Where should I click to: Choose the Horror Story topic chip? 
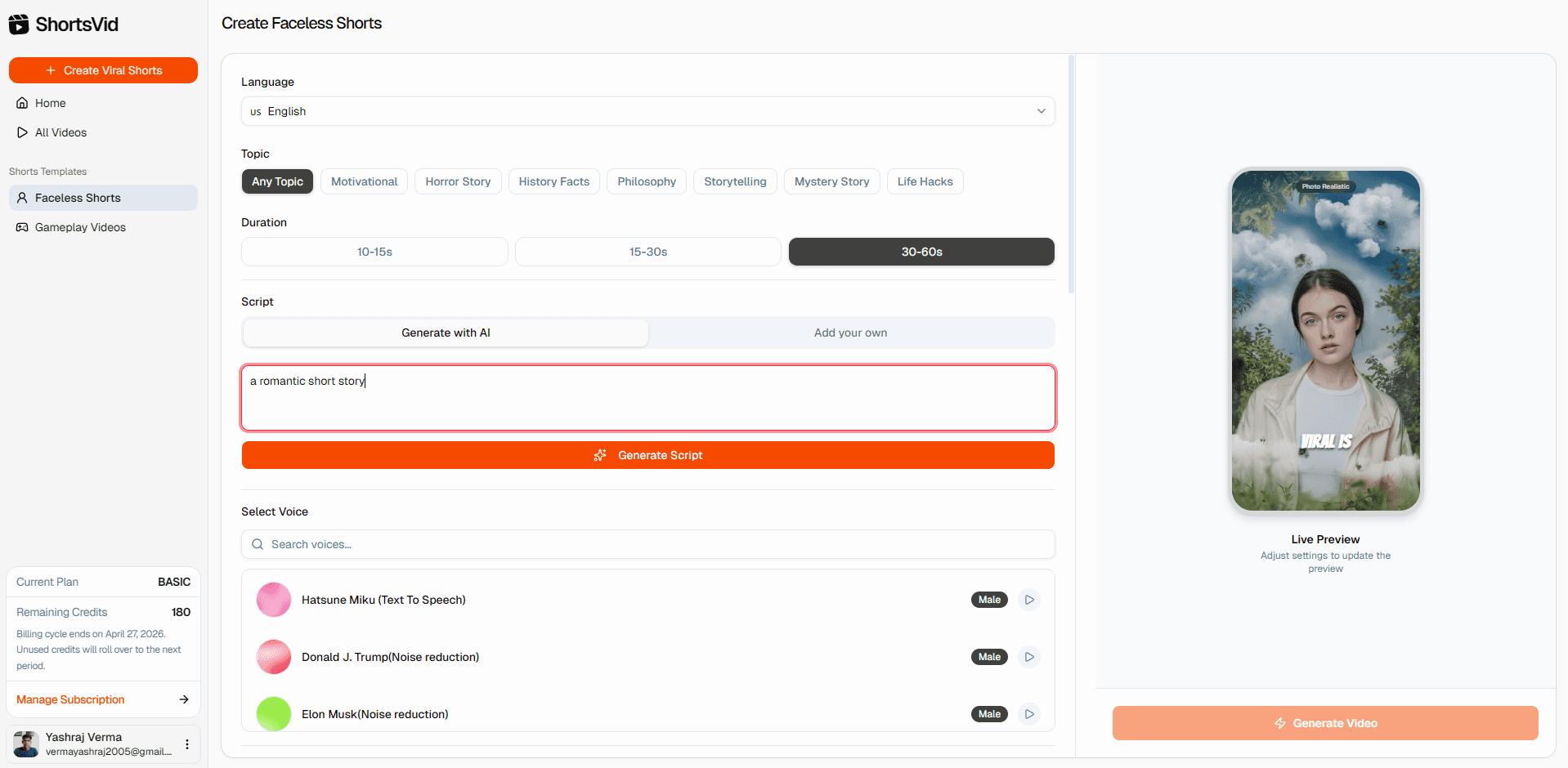pyautogui.click(x=458, y=181)
